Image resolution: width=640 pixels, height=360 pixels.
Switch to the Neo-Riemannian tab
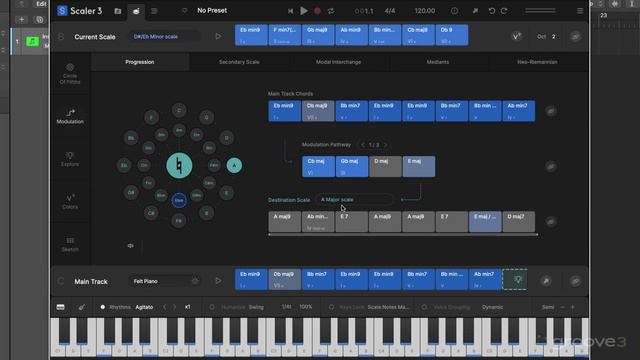(537, 62)
